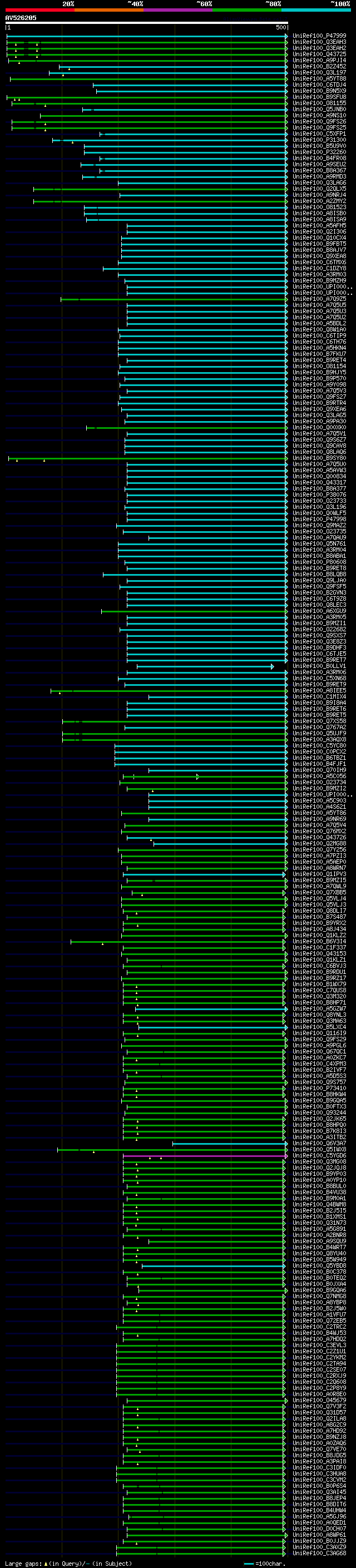This screenshot has height=1568, width=356.
Task: Select the UniRef100_Q1IPV3 label
Action: [319, 874]
